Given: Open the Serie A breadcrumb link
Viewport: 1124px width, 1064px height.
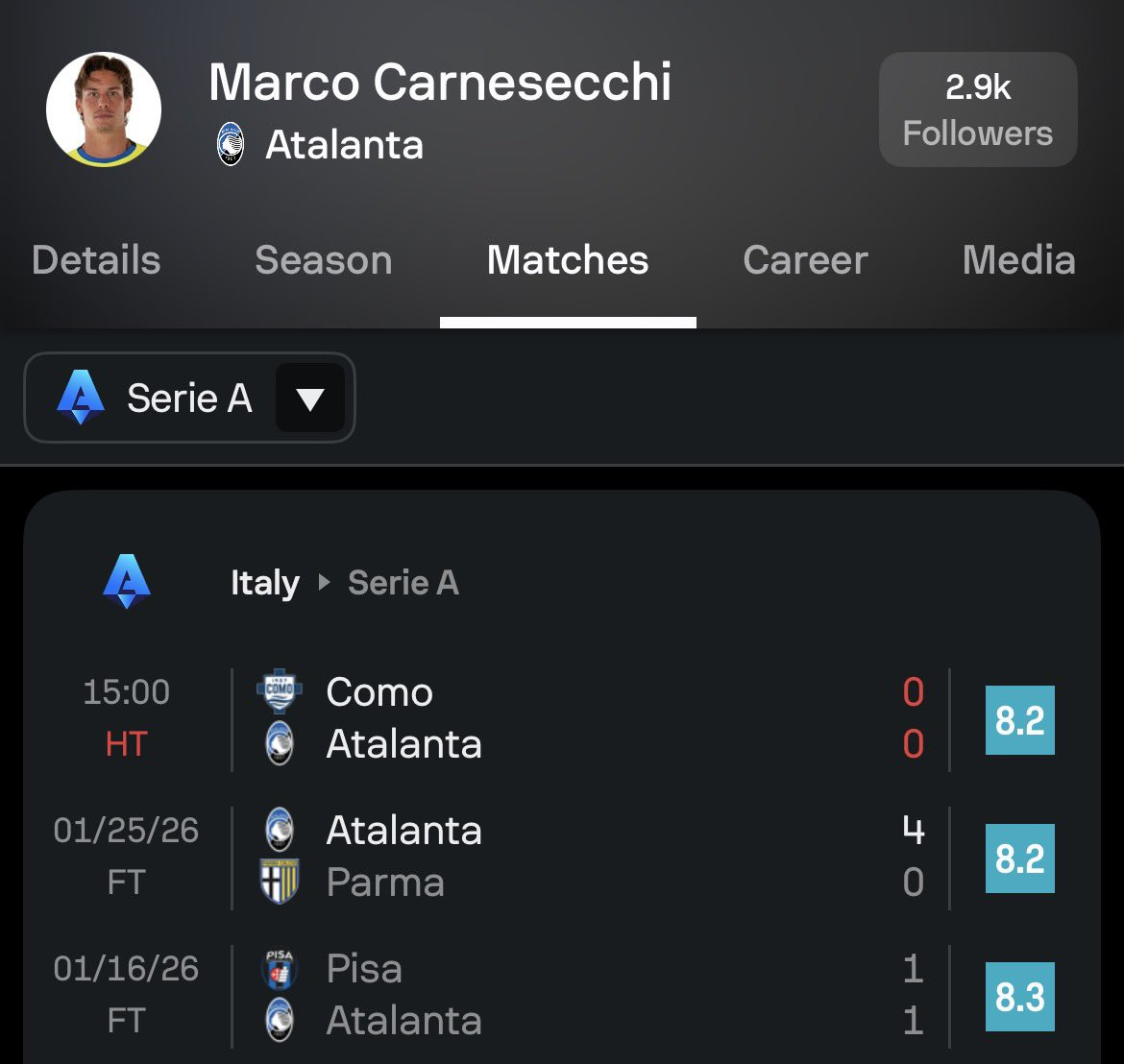Looking at the screenshot, I should pyautogui.click(x=403, y=583).
